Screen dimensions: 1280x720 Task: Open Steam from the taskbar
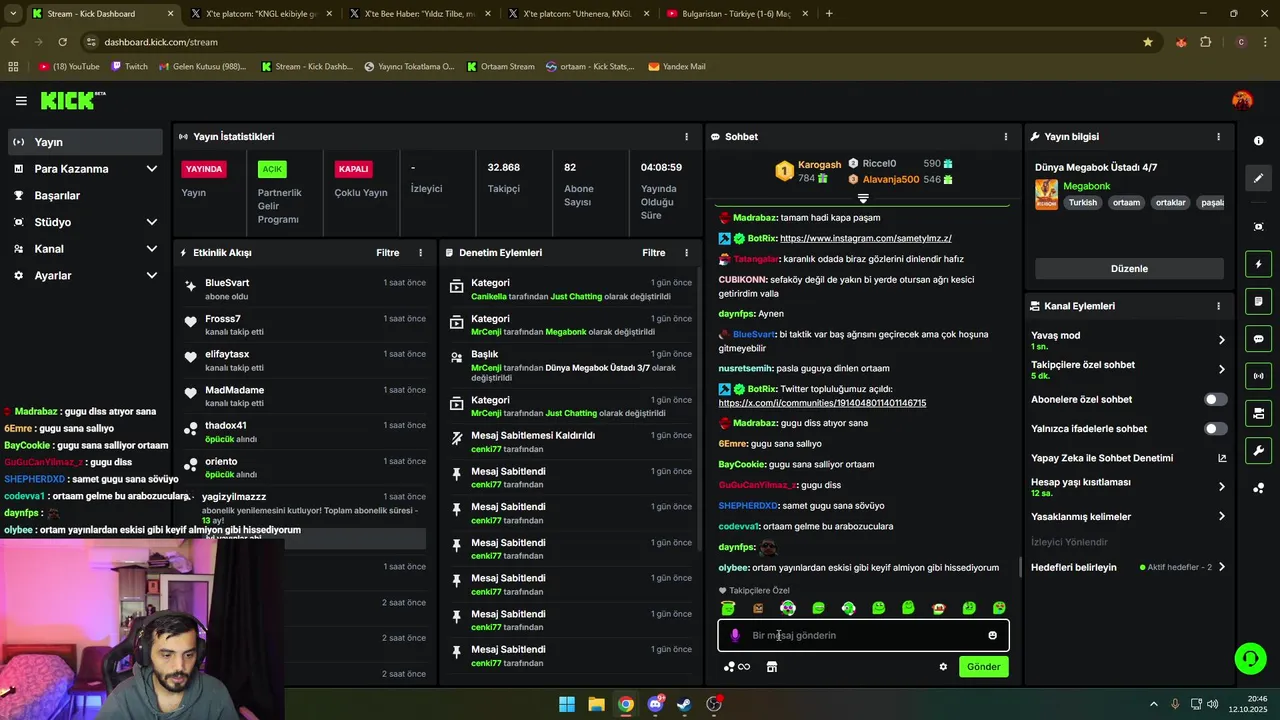[x=684, y=704]
